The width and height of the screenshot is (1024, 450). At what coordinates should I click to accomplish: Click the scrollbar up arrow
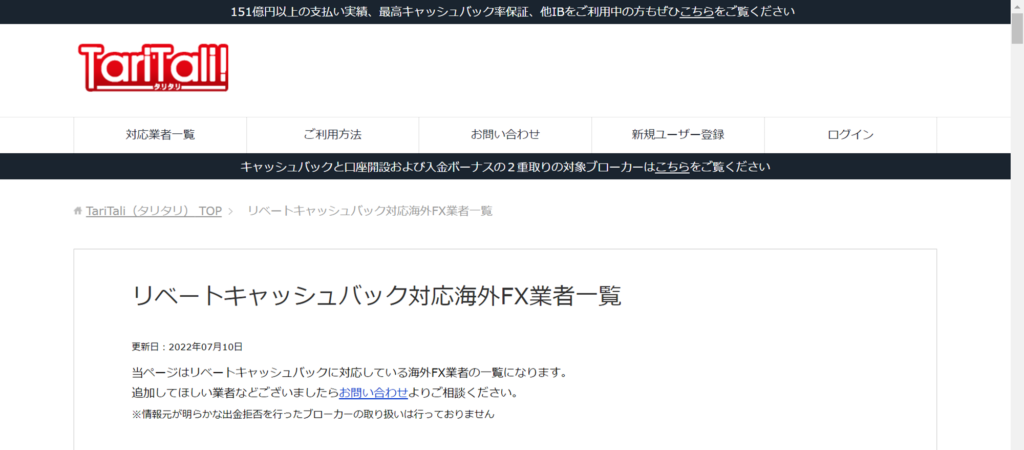(1017, 5)
